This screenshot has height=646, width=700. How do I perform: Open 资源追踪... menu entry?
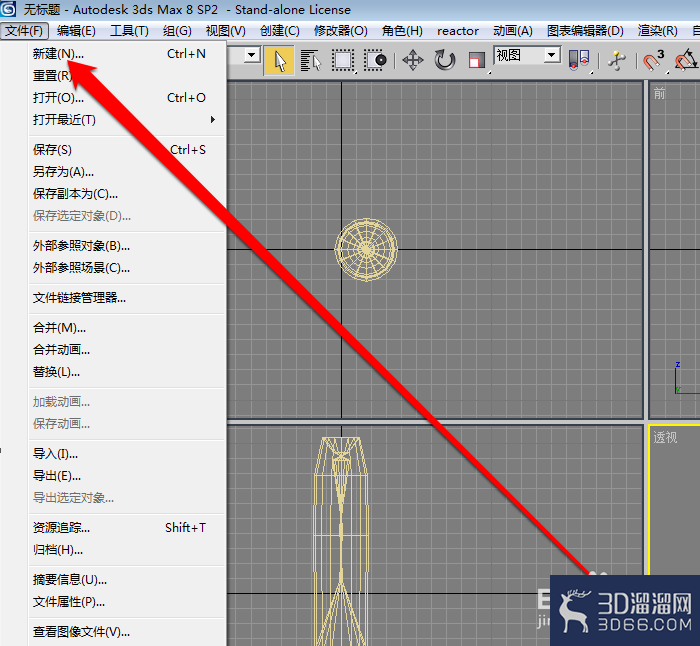click(127, 528)
